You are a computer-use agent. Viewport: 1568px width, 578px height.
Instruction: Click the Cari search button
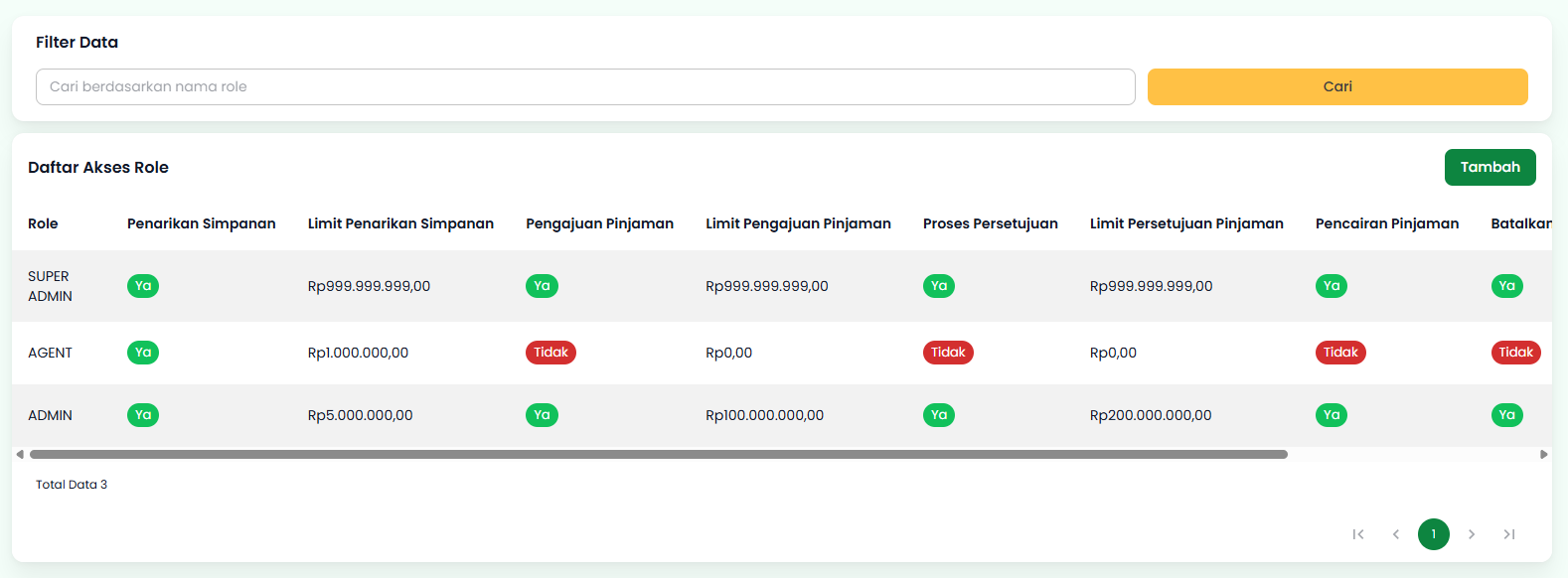click(1336, 86)
